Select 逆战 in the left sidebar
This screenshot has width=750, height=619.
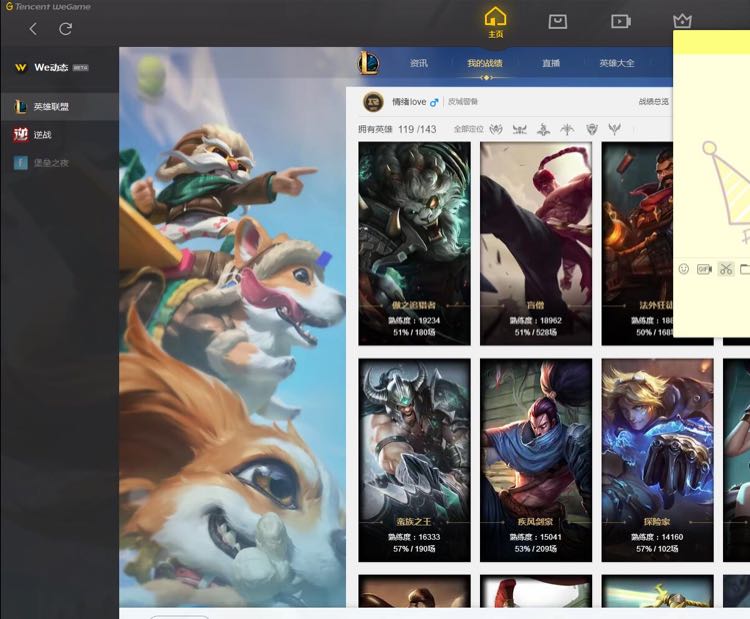point(41,135)
